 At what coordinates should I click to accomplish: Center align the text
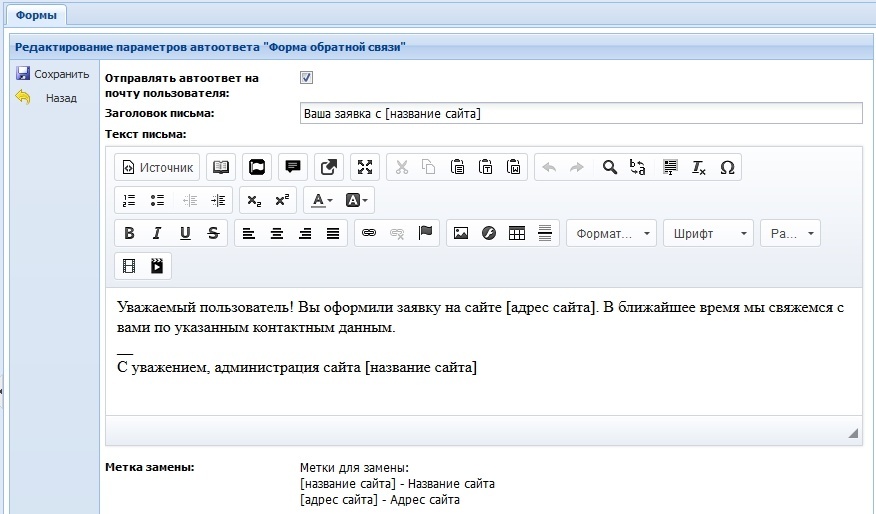point(277,233)
